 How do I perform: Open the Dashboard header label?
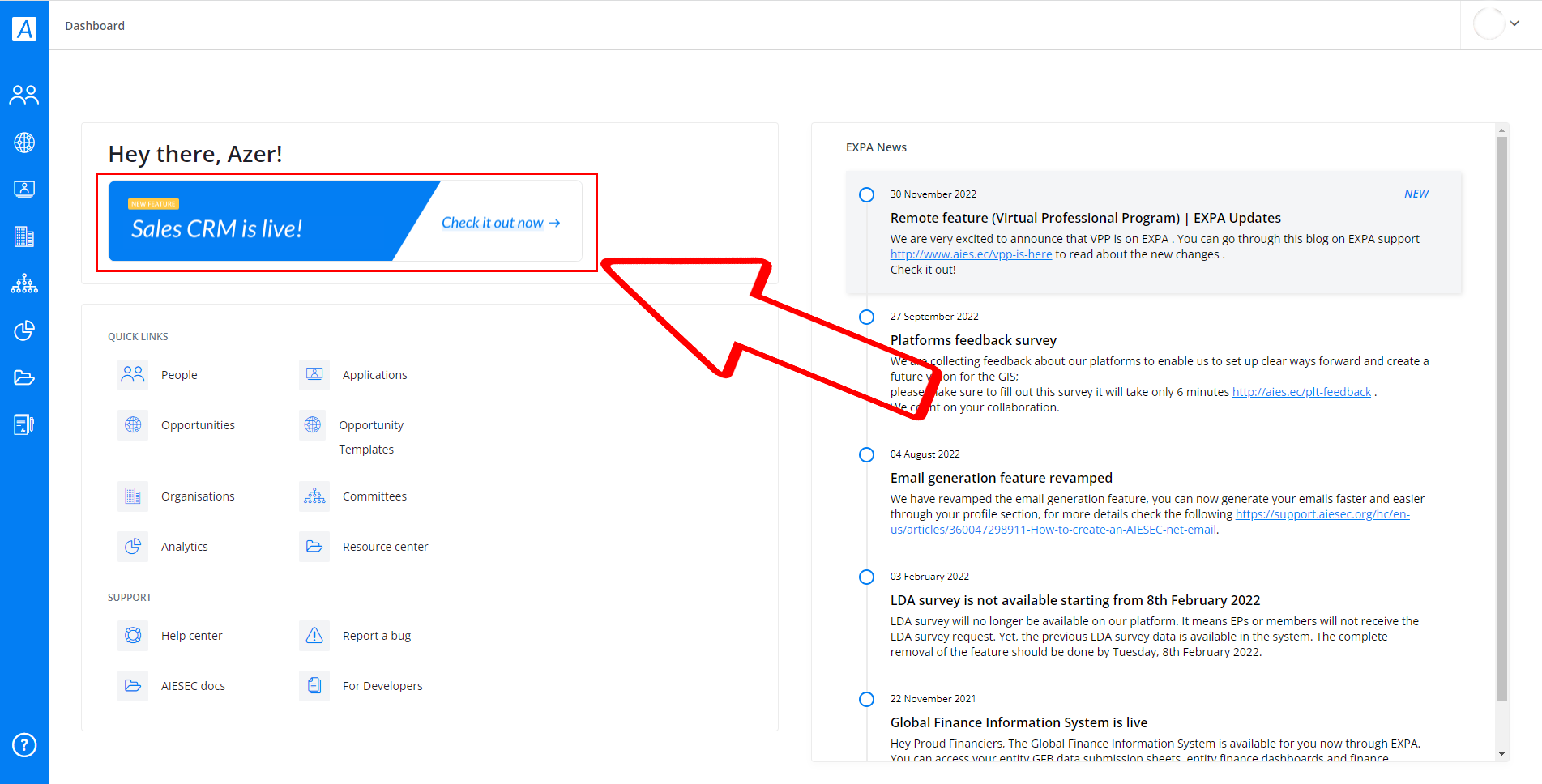pyautogui.click(x=95, y=26)
